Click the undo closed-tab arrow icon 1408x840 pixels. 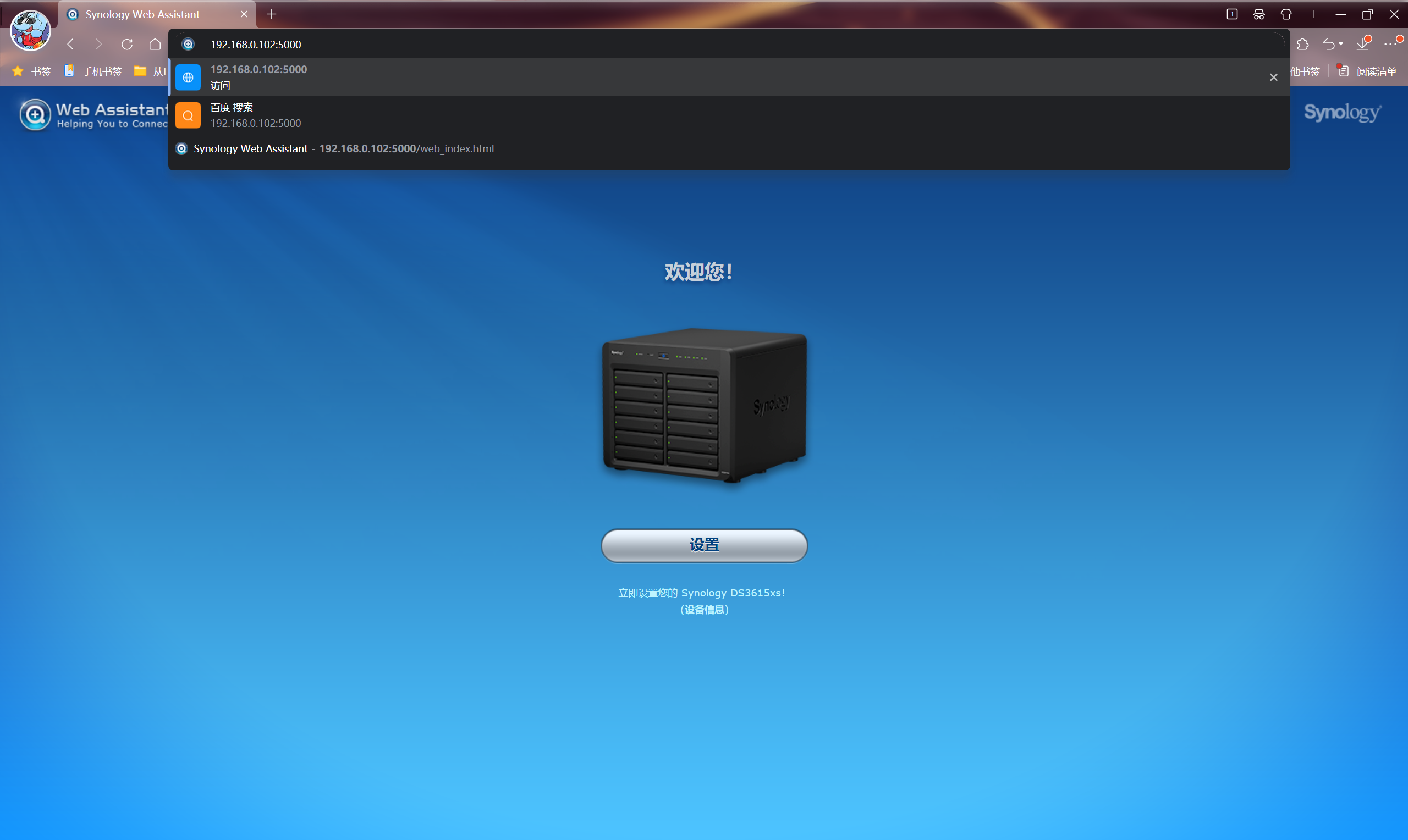point(1329,44)
